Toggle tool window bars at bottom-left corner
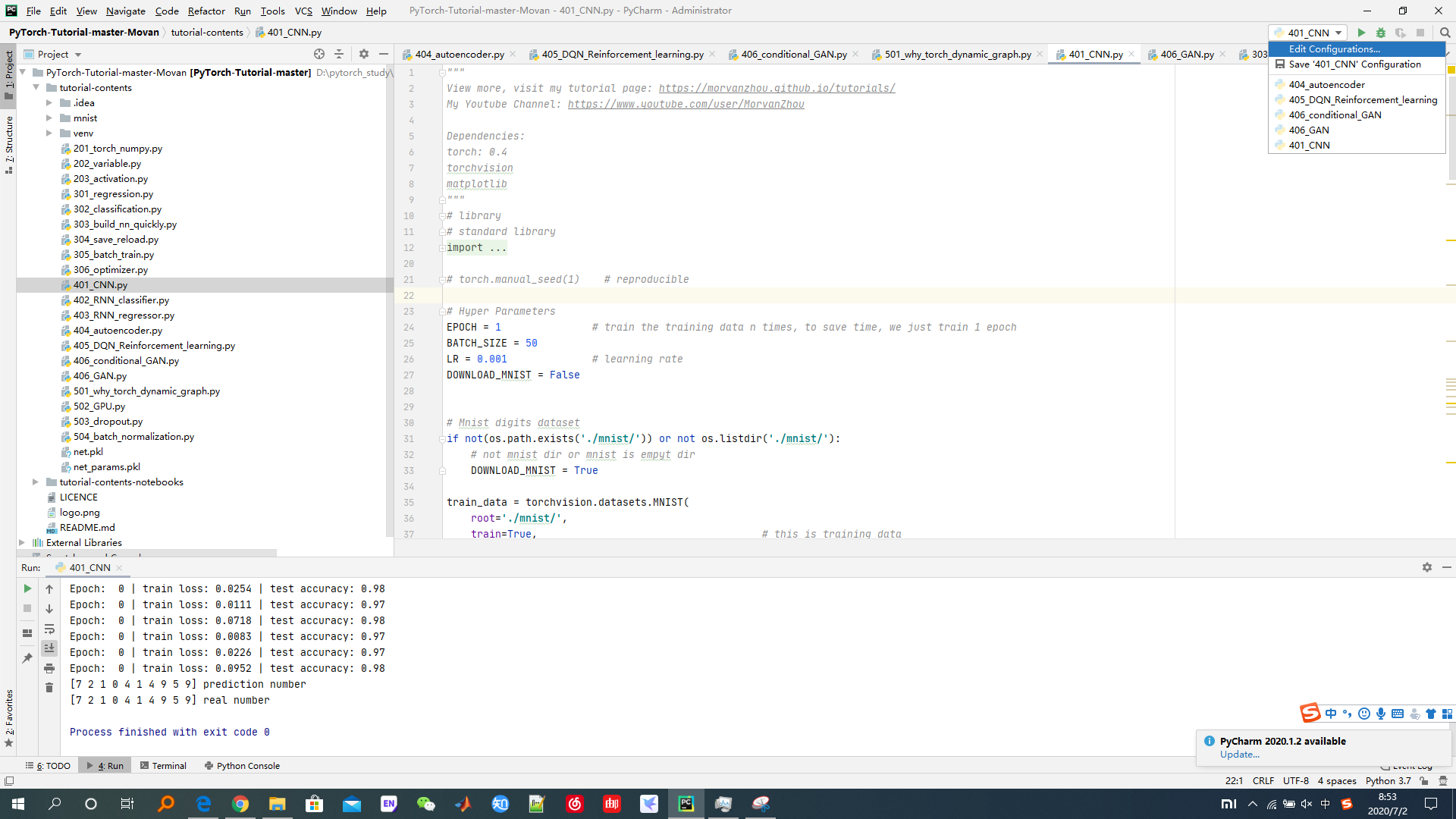 (x=9, y=780)
